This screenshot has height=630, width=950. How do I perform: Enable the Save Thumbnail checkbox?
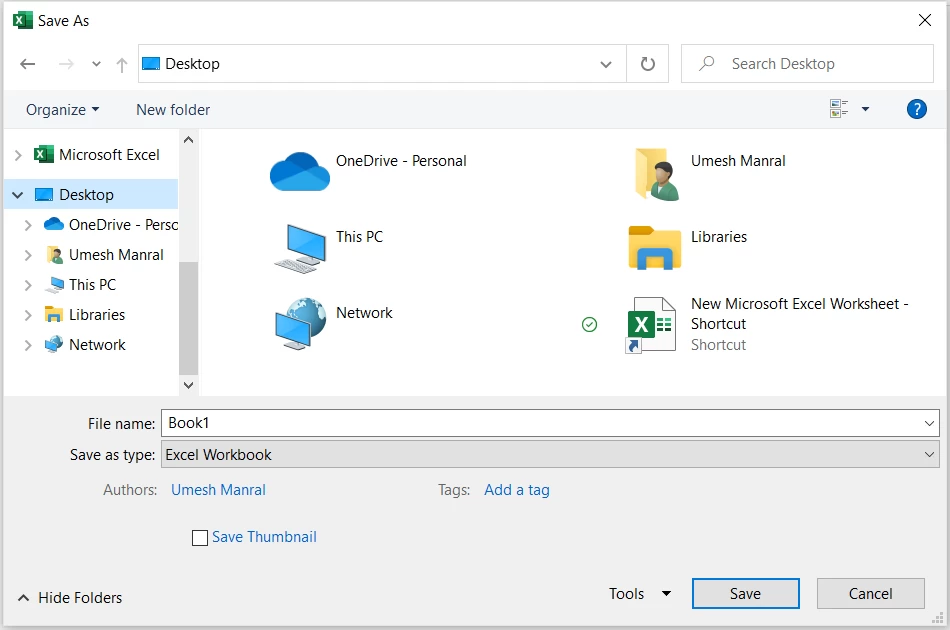coord(200,537)
